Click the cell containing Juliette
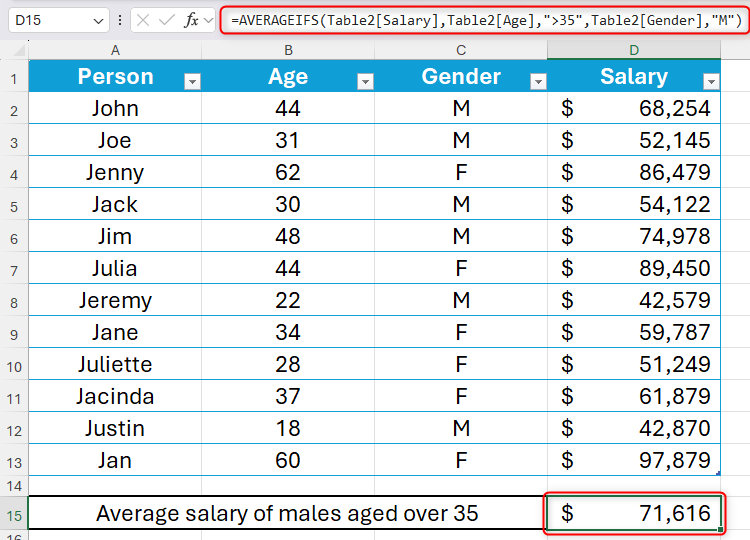Screen dimensions: 750x540 (115, 364)
